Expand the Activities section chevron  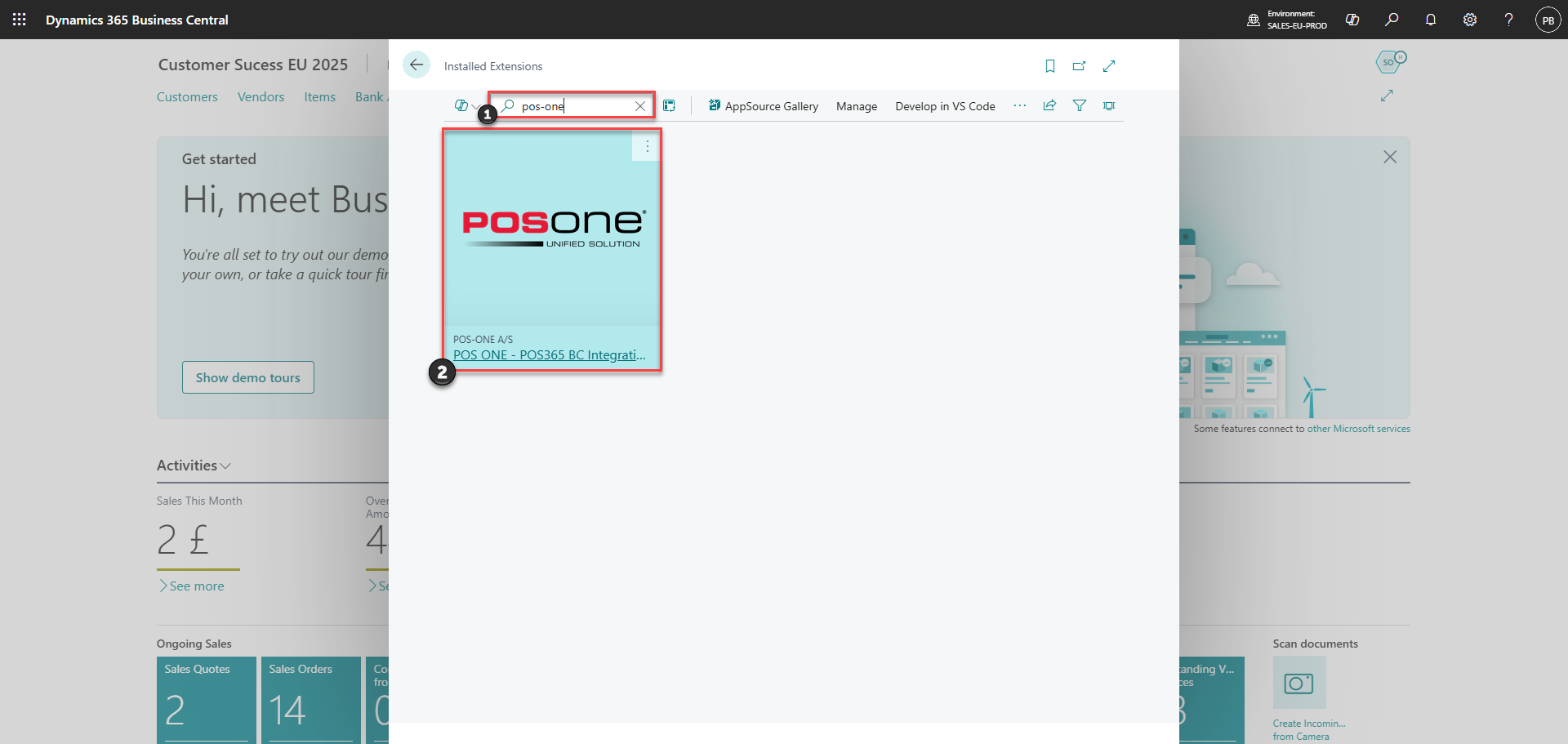[225, 466]
